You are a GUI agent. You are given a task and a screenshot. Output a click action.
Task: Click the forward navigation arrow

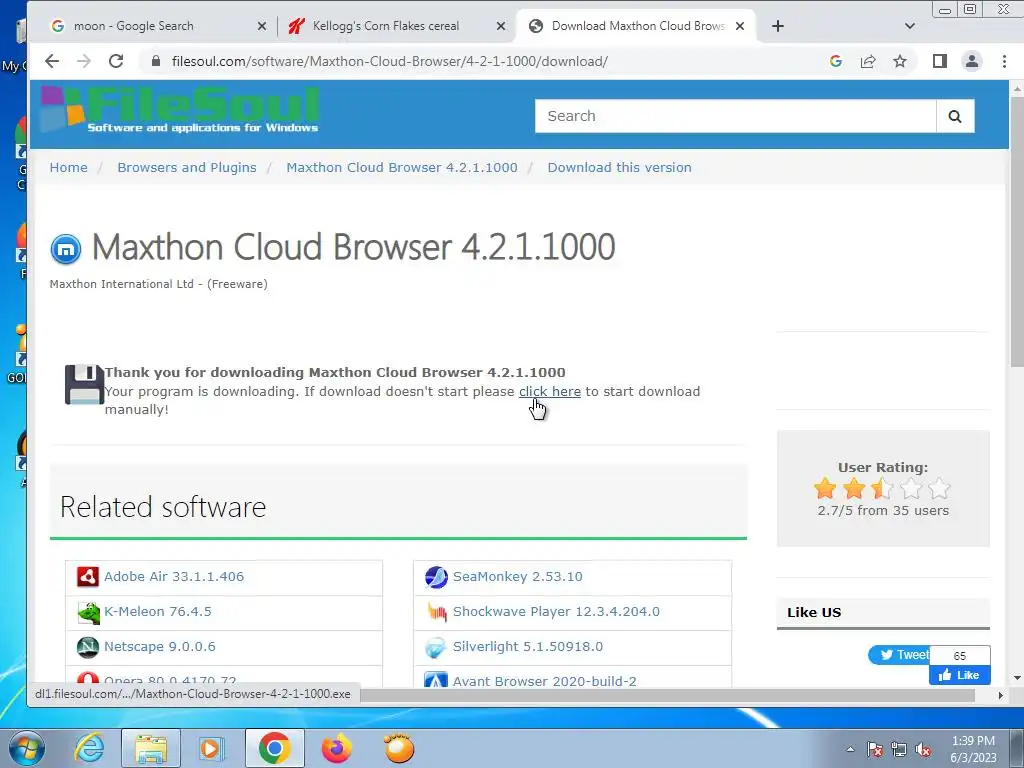[x=84, y=61]
